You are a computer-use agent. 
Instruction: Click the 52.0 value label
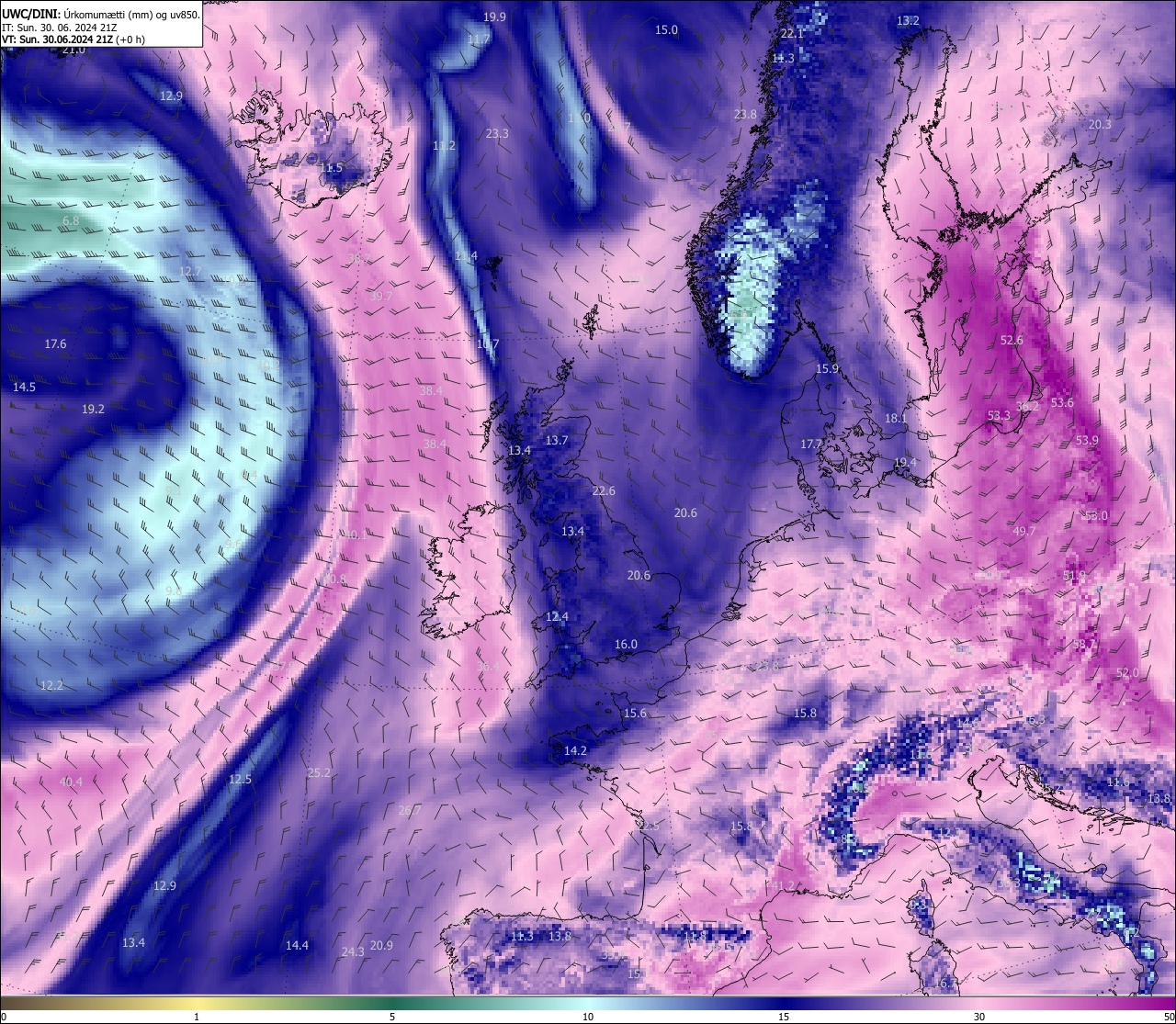pos(1127,673)
